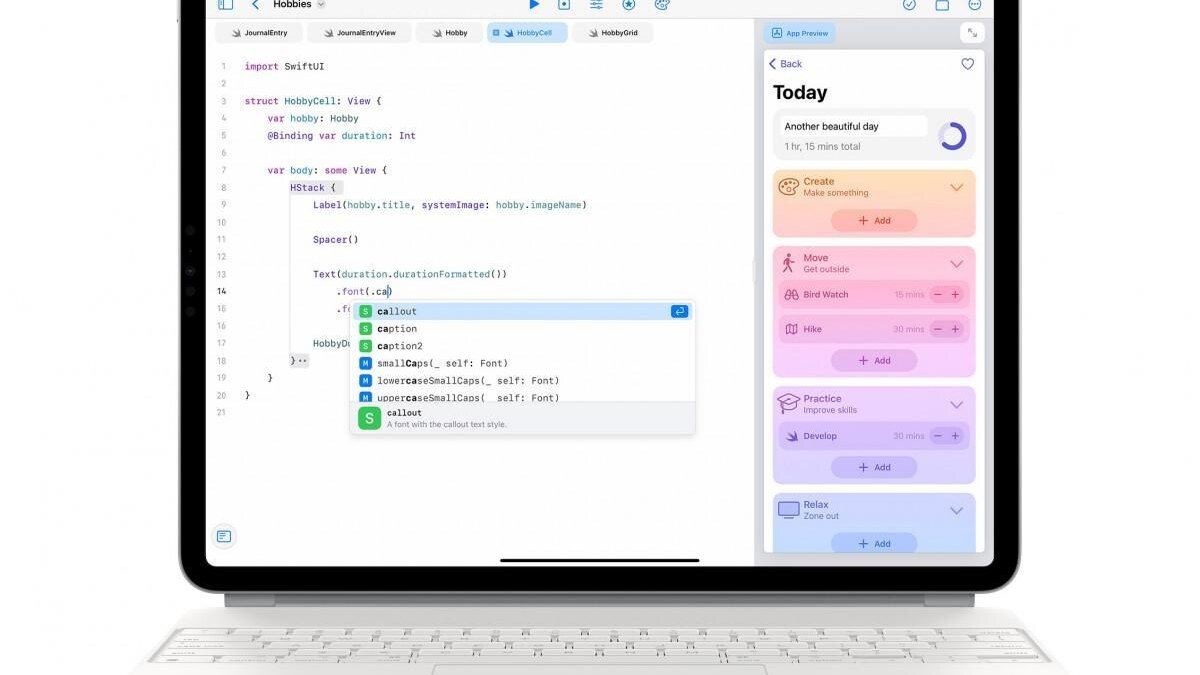The width and height of the screenshot is (1200, 675).
Task: Open the documentation icon at bottom left
Action: pos(224,537)
